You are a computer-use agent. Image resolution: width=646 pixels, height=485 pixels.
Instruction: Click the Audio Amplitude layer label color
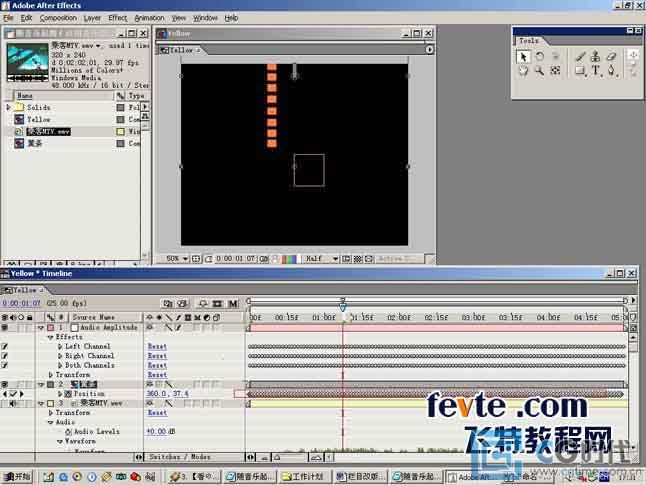tap(51, 328)
